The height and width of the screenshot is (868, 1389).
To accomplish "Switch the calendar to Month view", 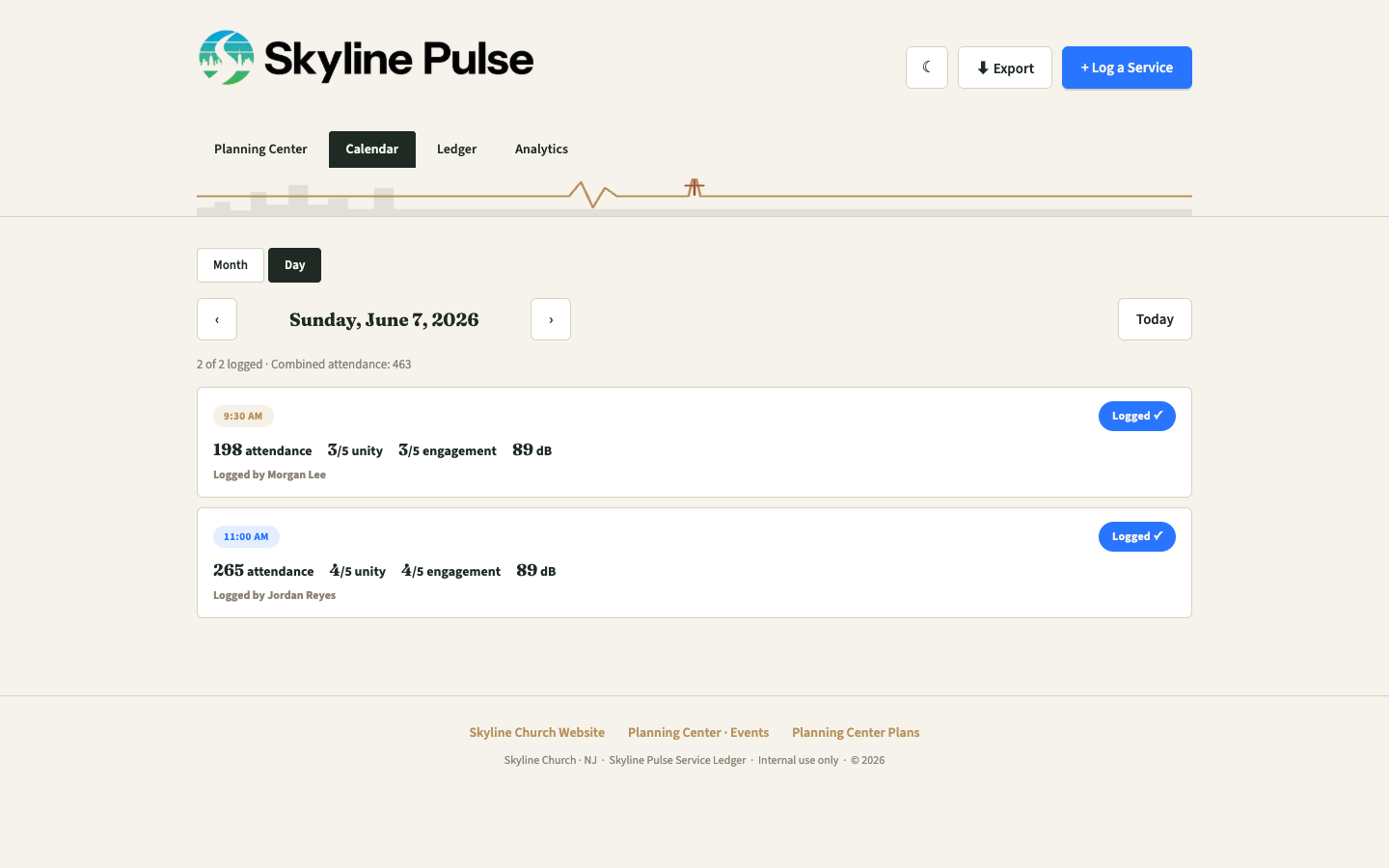I will [231, 265].
